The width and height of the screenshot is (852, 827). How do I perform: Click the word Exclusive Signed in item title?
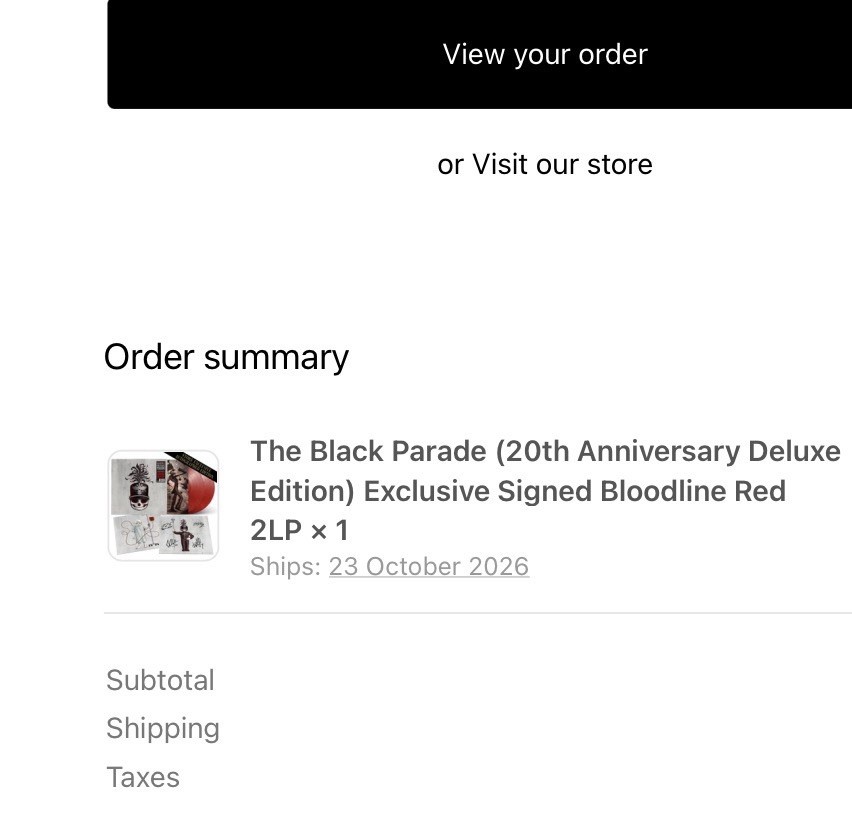(x=479, y=491)
